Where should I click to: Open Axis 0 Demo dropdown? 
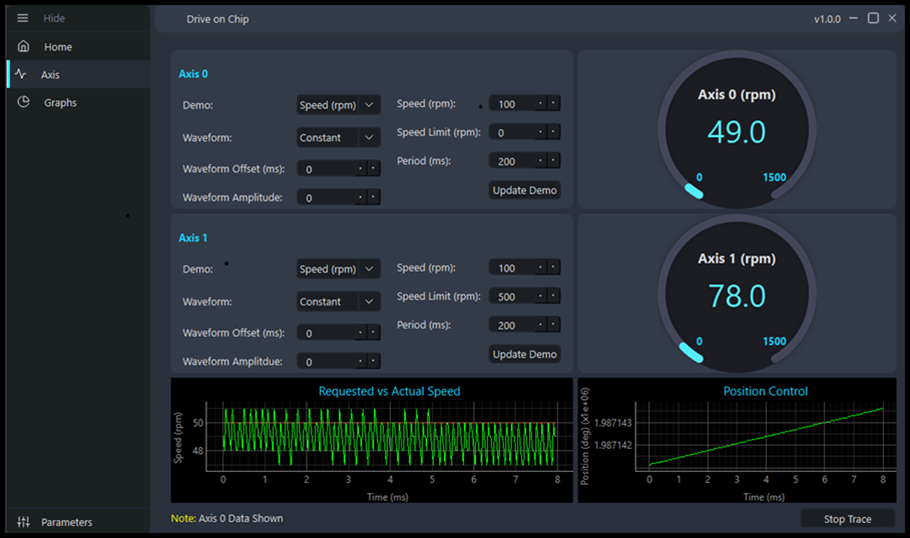338,105
